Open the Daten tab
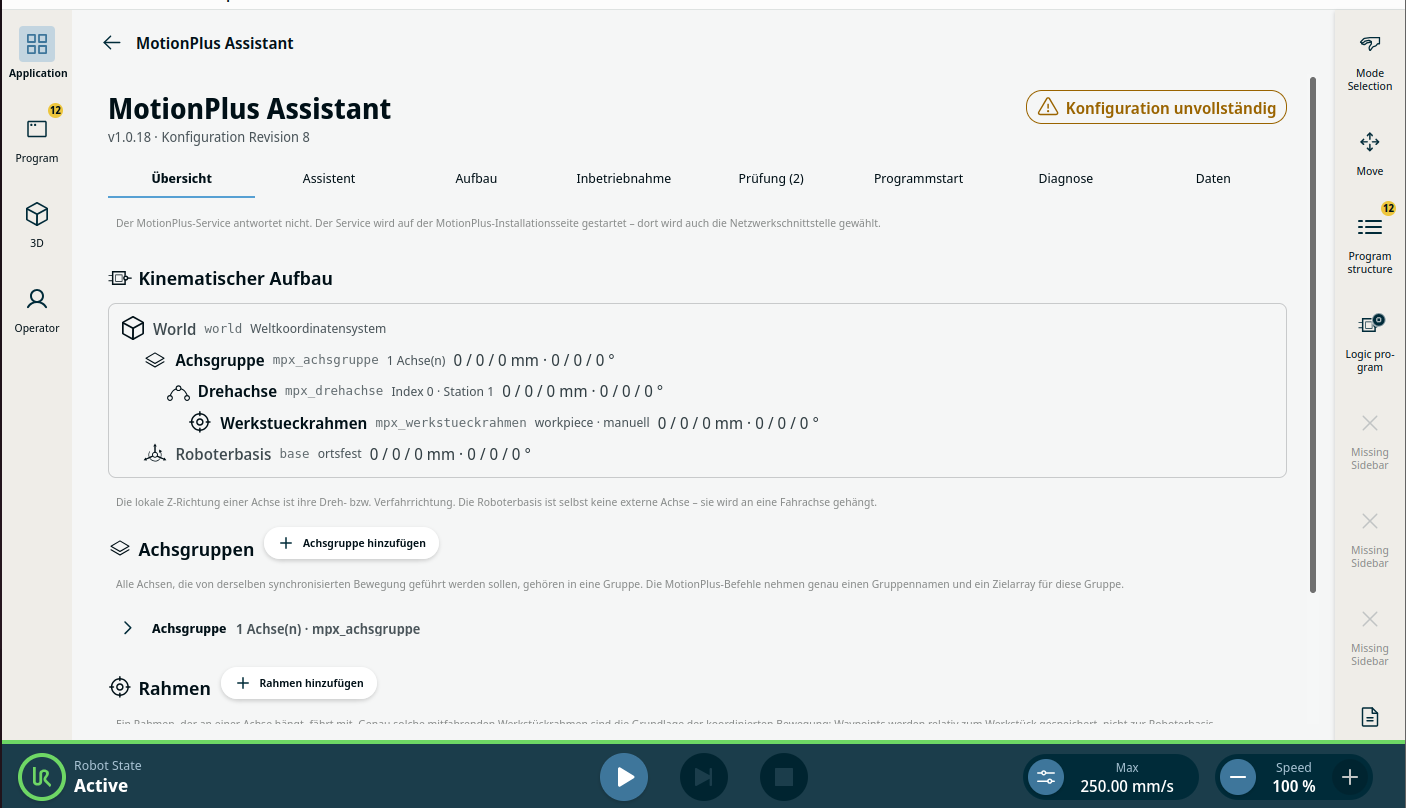Image resolution: width=1406 pixels, height=808 pixels. [1213, 178]
